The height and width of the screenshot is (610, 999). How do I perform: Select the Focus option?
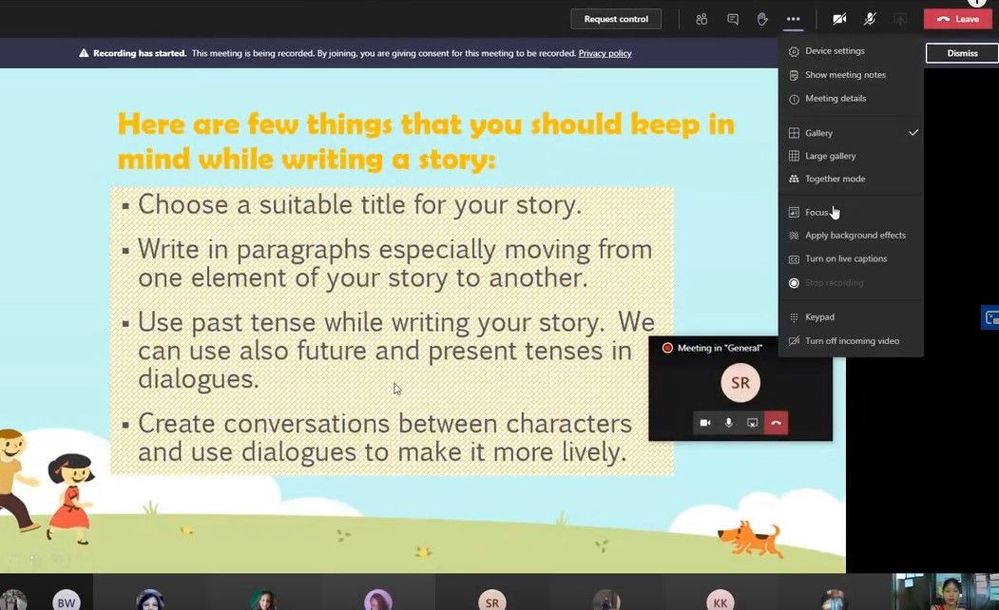851,212
